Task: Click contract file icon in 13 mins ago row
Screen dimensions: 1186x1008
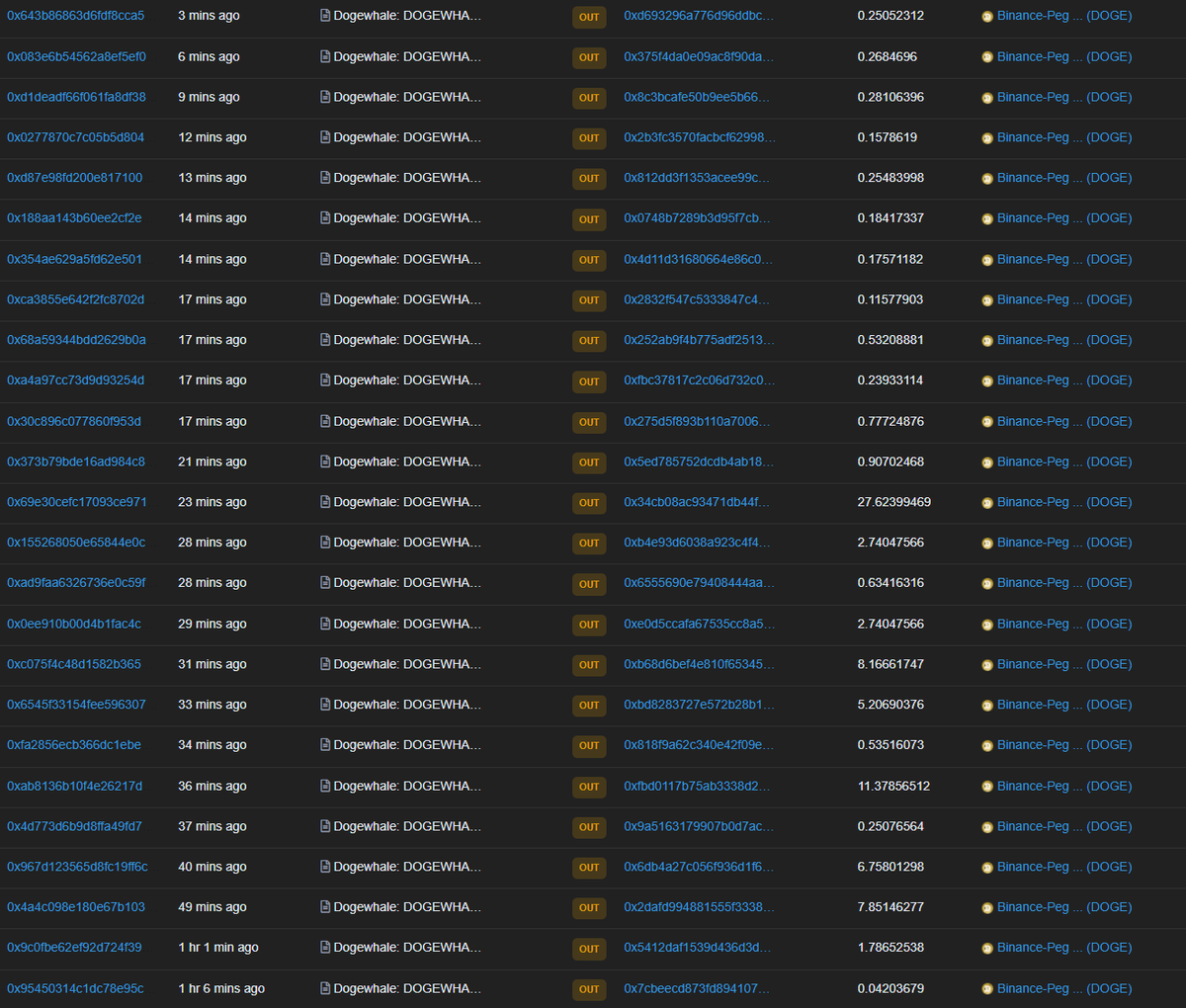Action: point(325,178)
